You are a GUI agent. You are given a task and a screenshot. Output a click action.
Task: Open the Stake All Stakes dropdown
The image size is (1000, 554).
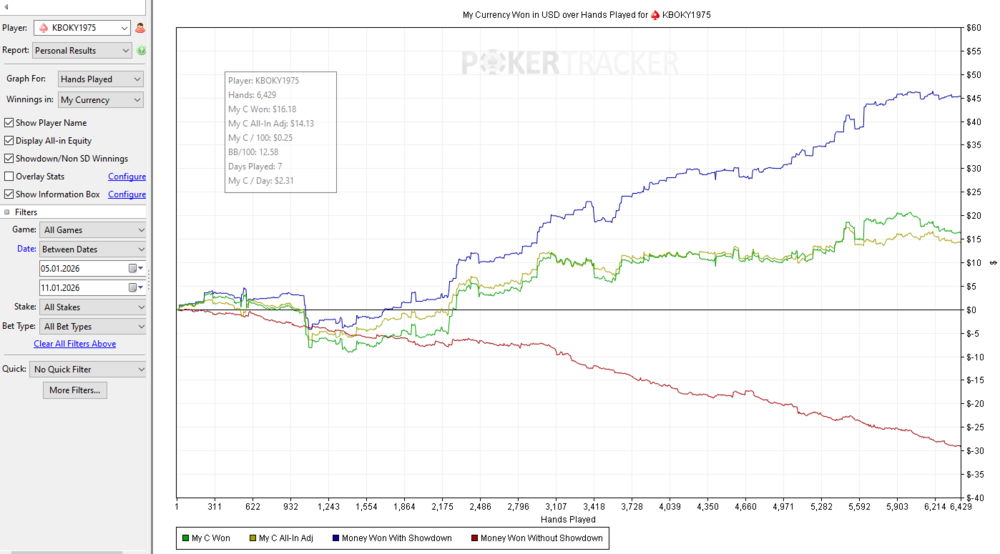(92, 307)
